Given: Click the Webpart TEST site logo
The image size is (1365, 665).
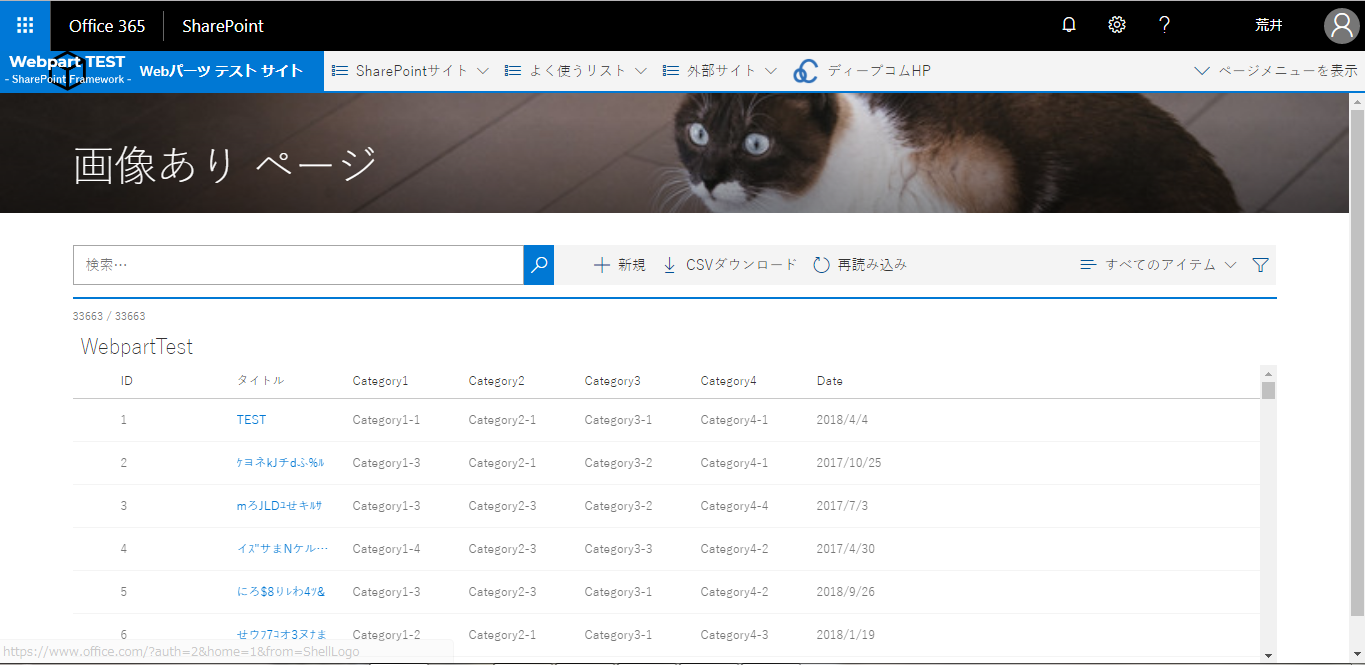Looking at the screenshot, I should click(67, 71).
